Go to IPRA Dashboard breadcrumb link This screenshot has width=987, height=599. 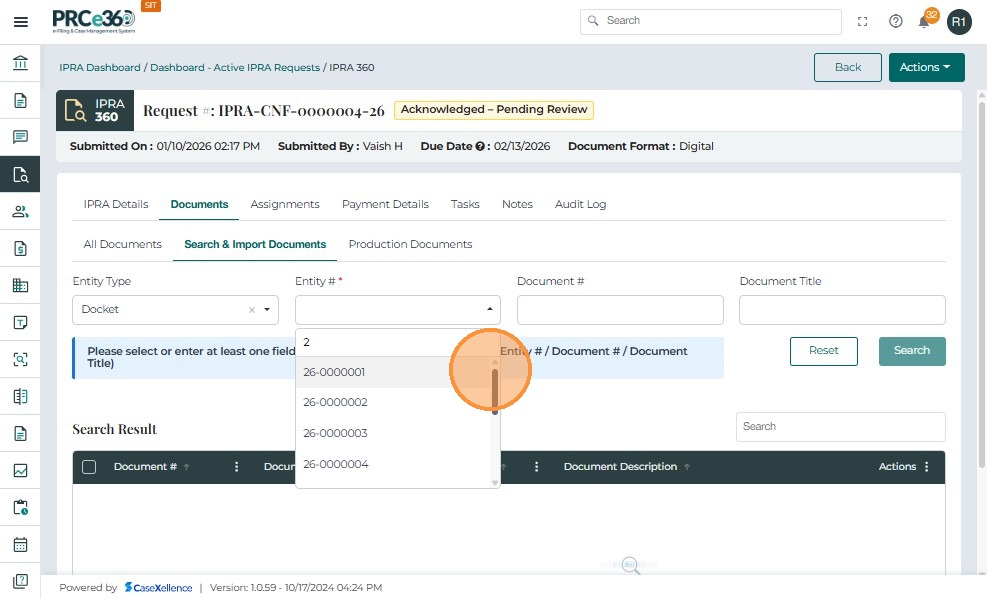99,67
